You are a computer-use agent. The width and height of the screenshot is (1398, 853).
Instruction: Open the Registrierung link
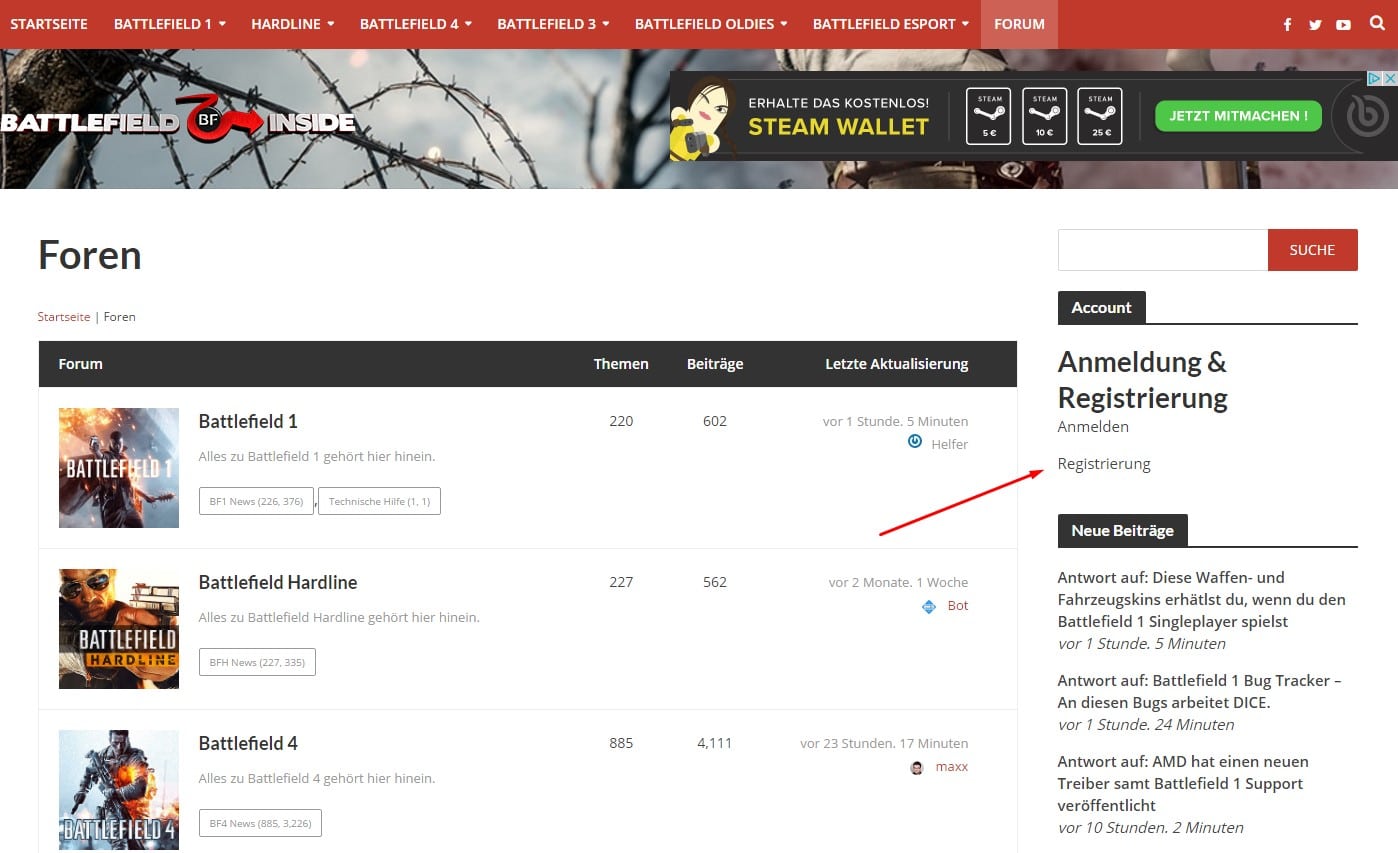pyautogui.click(x=1104, y=463)
